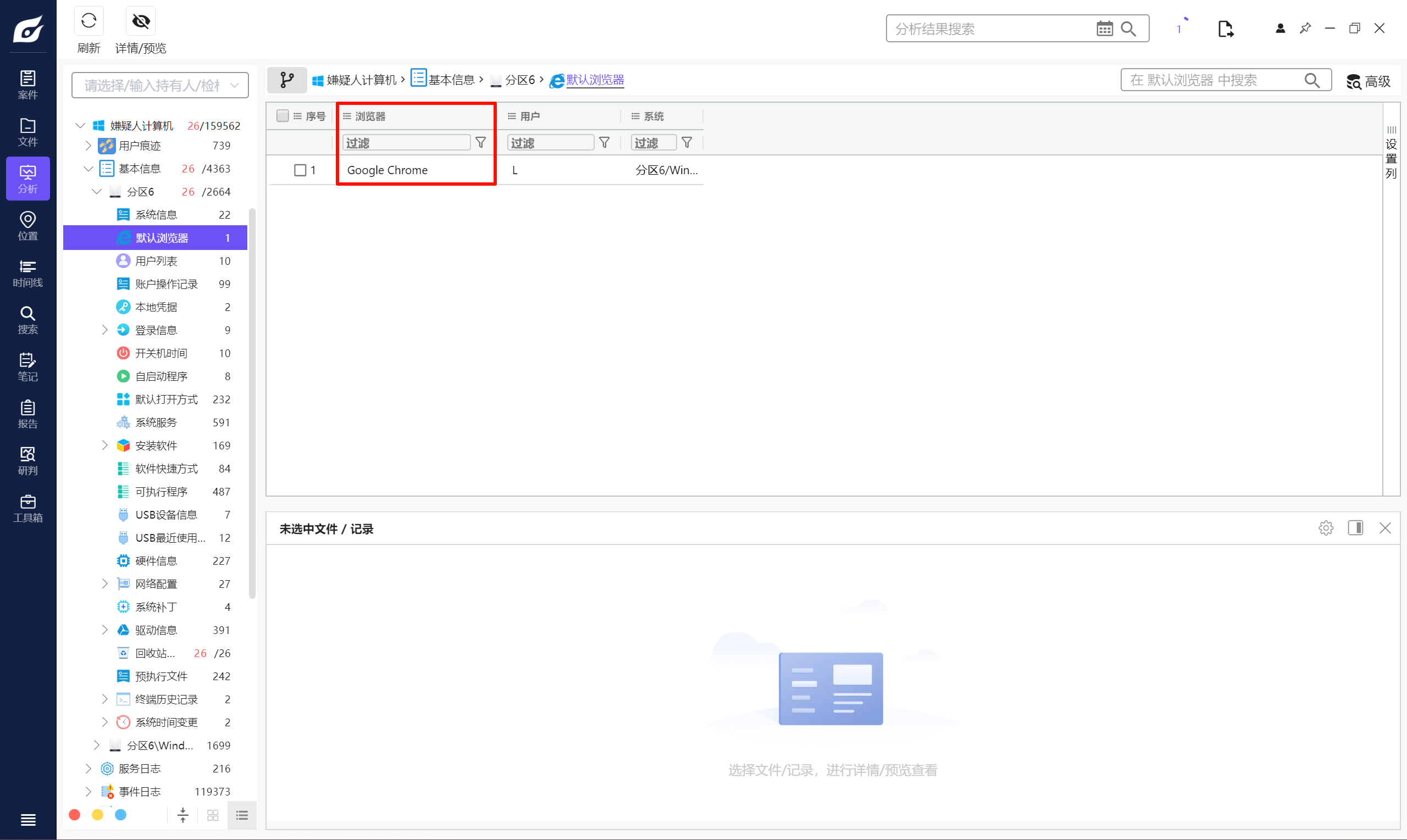Expand the 服务日志 tree node

pyautogui.click(x=88, y=769)
